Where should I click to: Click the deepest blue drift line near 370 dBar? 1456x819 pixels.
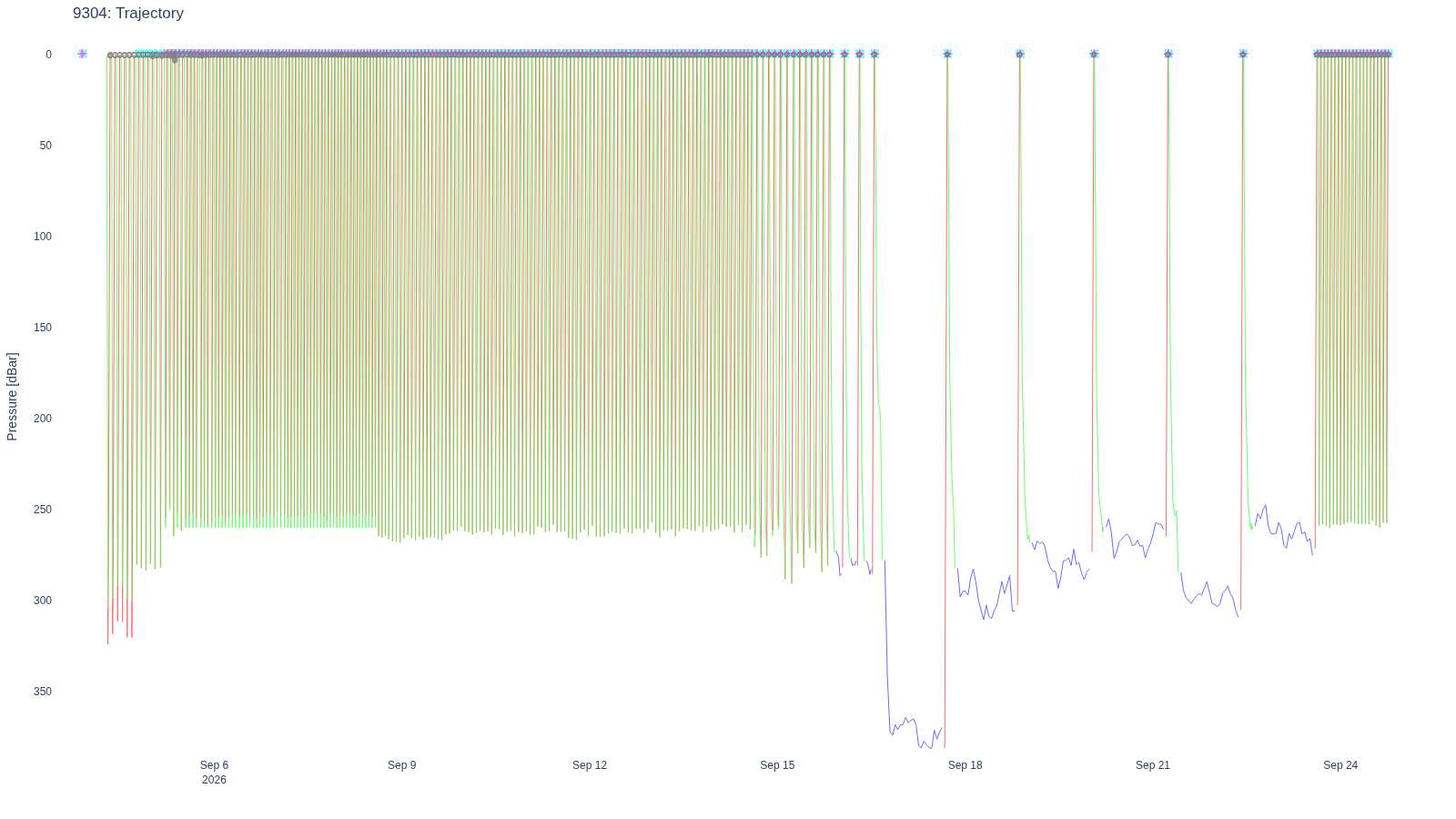coord(915,728)
